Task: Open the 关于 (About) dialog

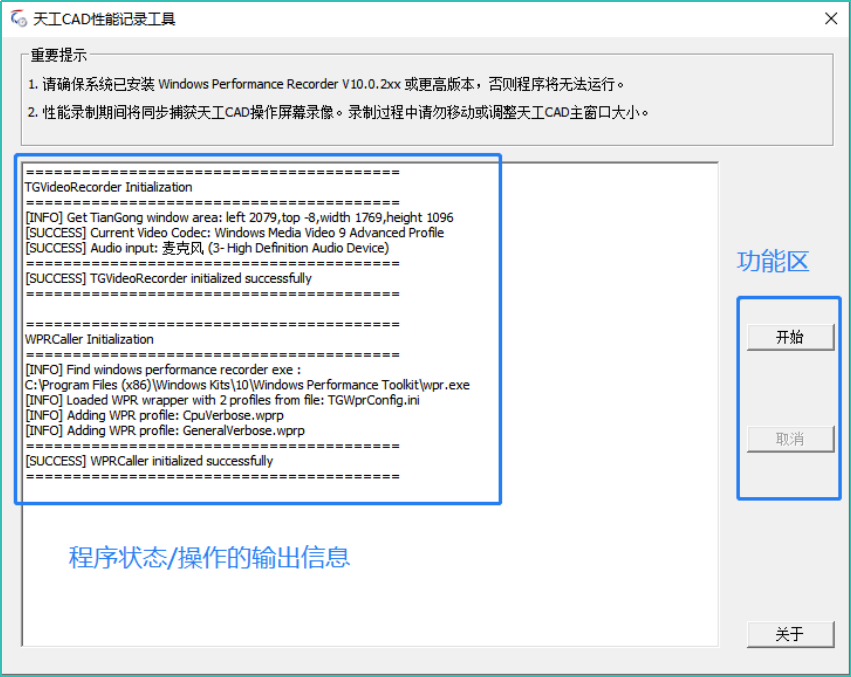Action: coord(790,634)
